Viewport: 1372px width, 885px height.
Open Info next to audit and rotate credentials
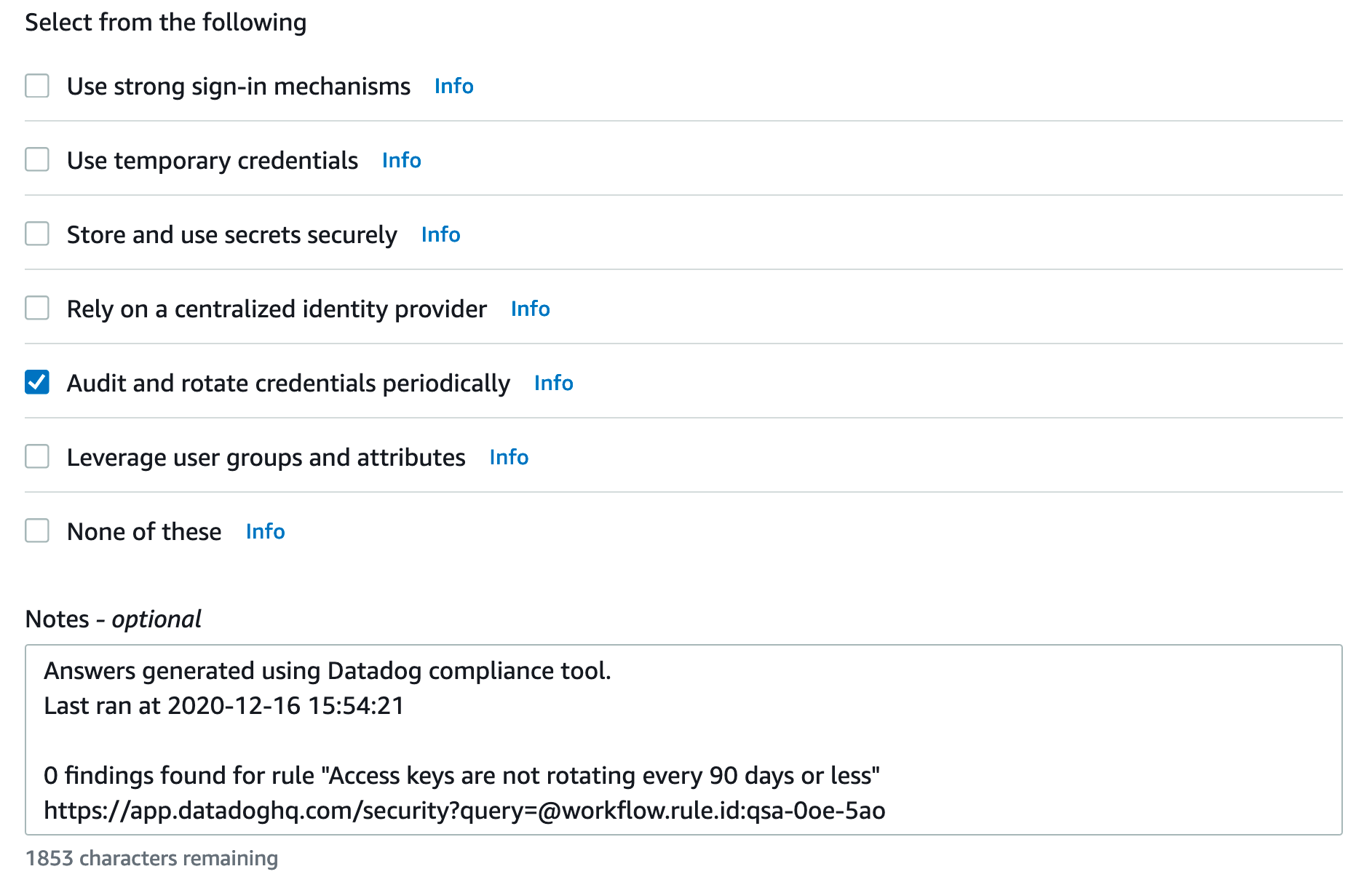click(552, 383)
